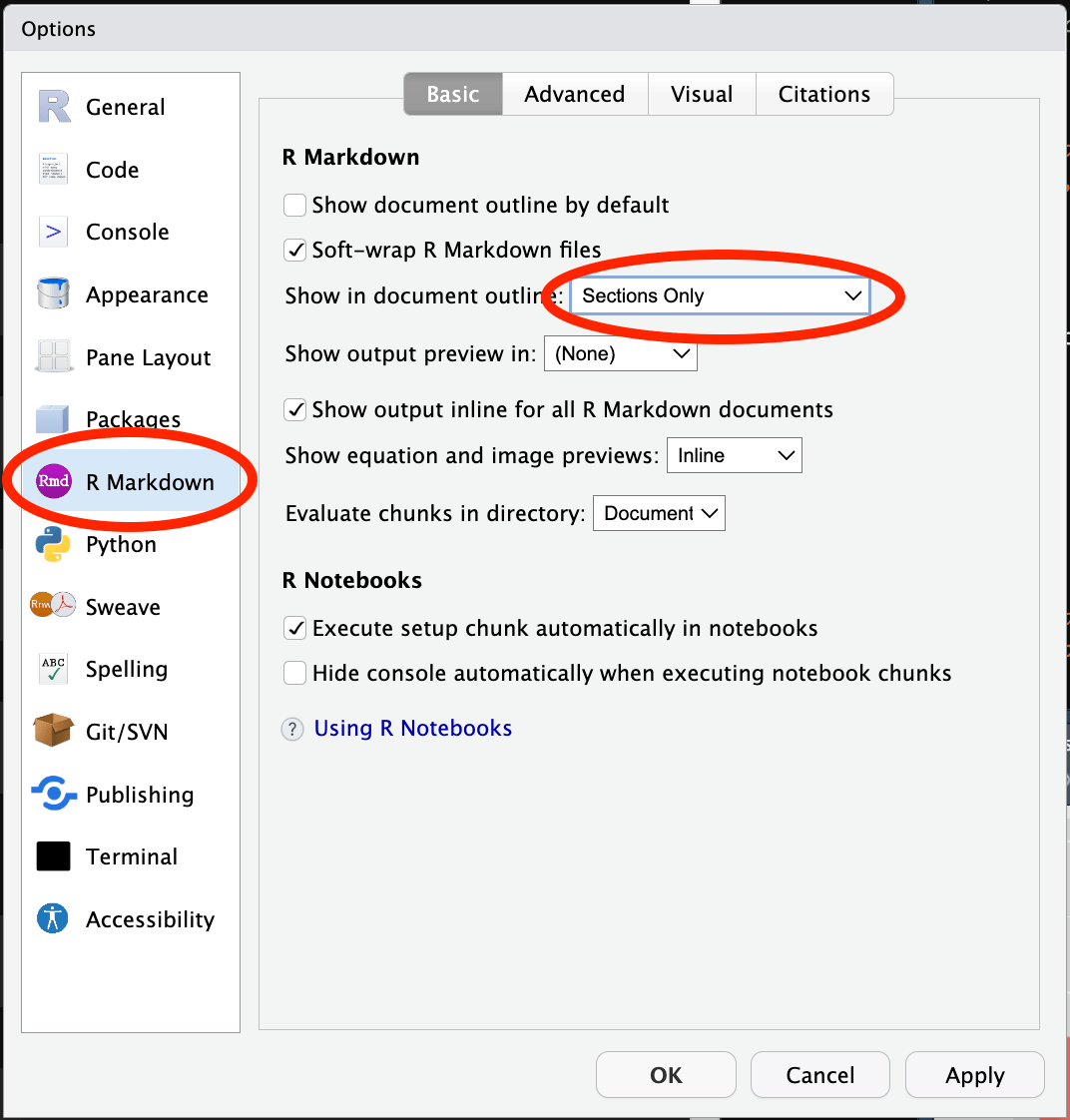Toggle Execute setup chunk automatically checkbox

(x=295, y=628)
